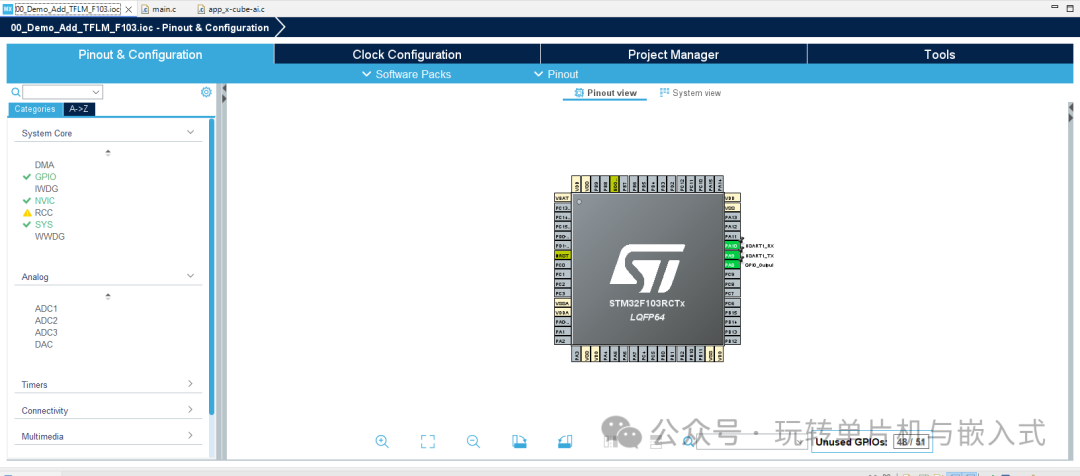Show the Categories list tab
Viewport: 1080px width, 476px height.
35,109
